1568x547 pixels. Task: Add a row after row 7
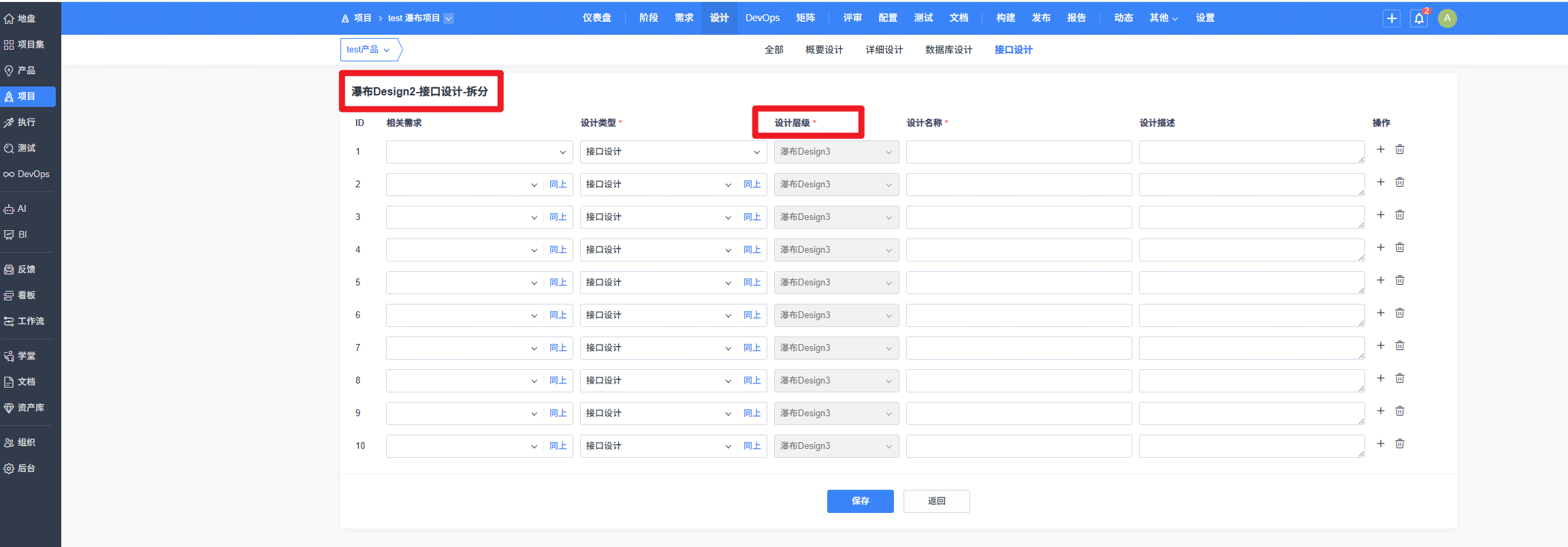(x=1381, y=345)
